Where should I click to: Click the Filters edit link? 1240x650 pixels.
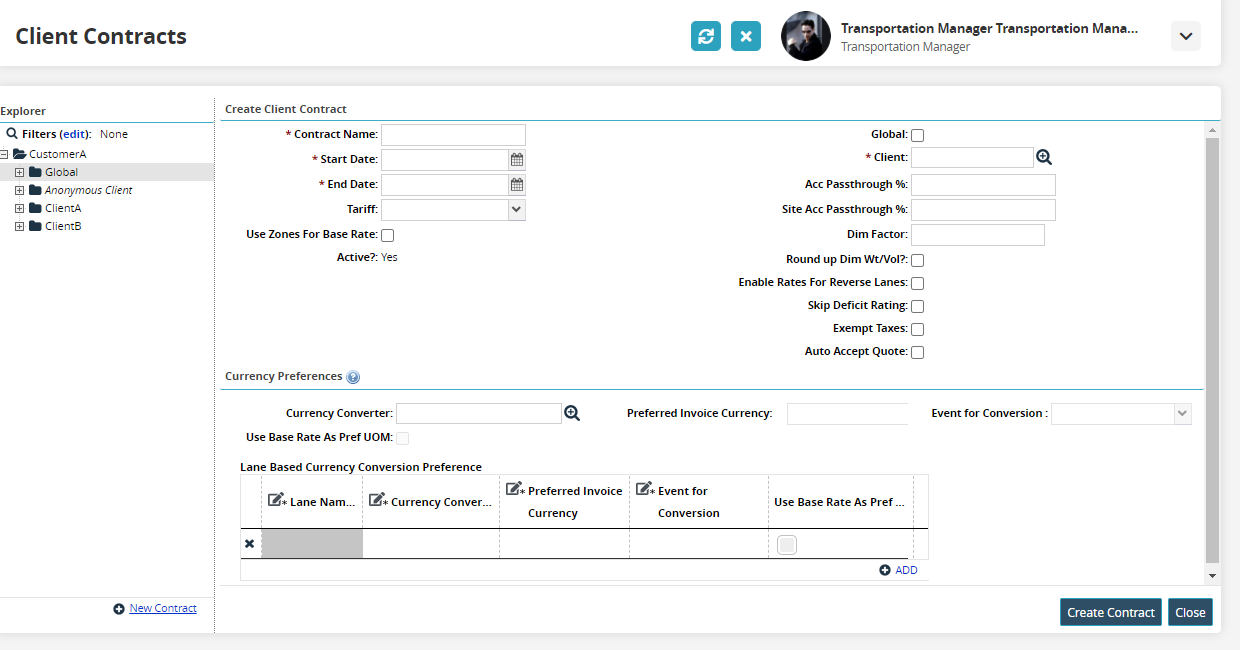[x=75, y=134]
